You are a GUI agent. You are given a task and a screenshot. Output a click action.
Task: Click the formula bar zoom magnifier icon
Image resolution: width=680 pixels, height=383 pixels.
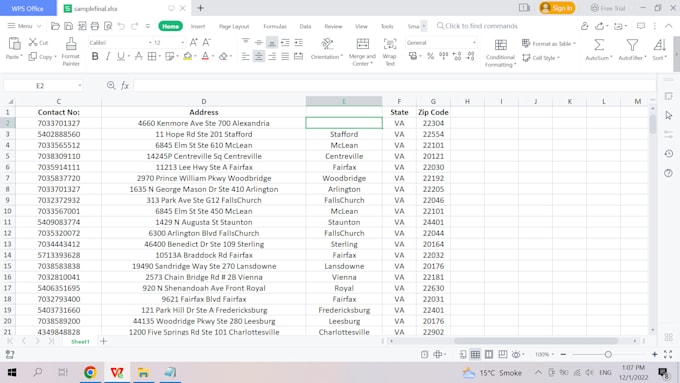[x=111, y=85]
